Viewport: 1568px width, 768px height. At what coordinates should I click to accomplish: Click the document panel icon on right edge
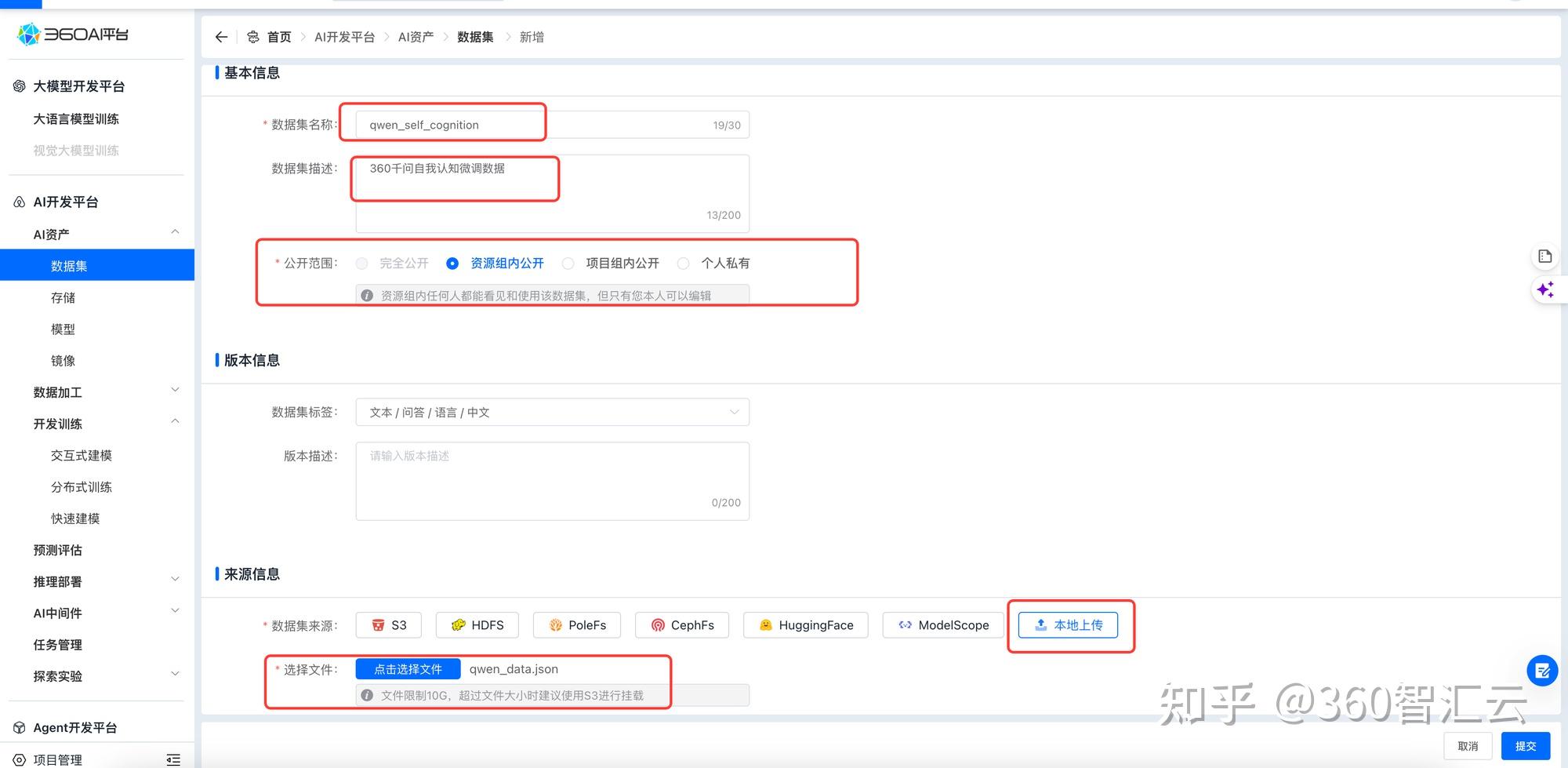point(1545,256)
